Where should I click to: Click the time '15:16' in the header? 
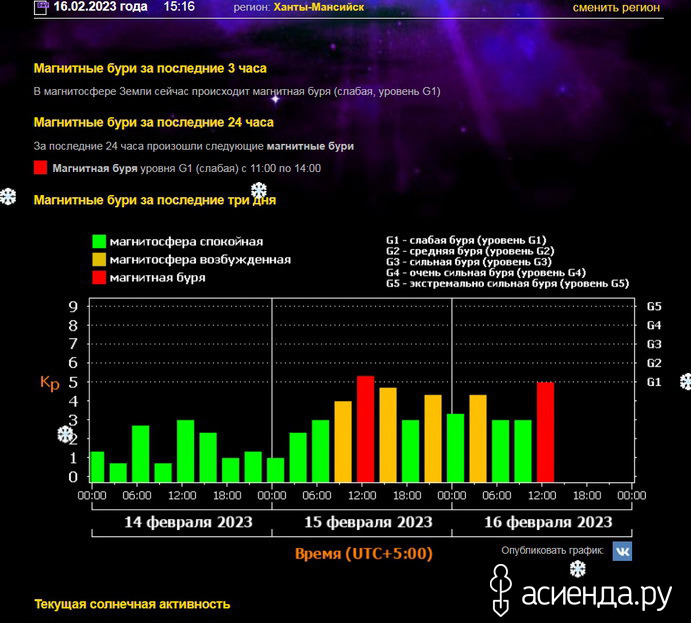pyautogui.click(x=179, y=7)
